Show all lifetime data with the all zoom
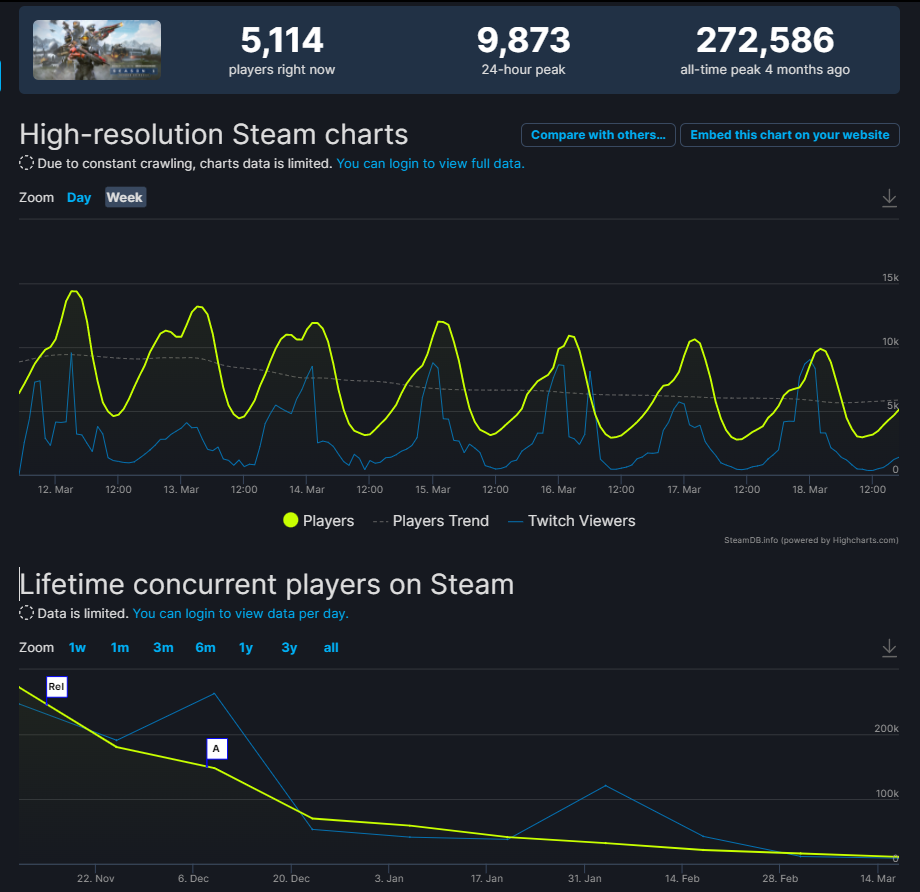Viewport: 920px width, 892px height. coord(331,647)
